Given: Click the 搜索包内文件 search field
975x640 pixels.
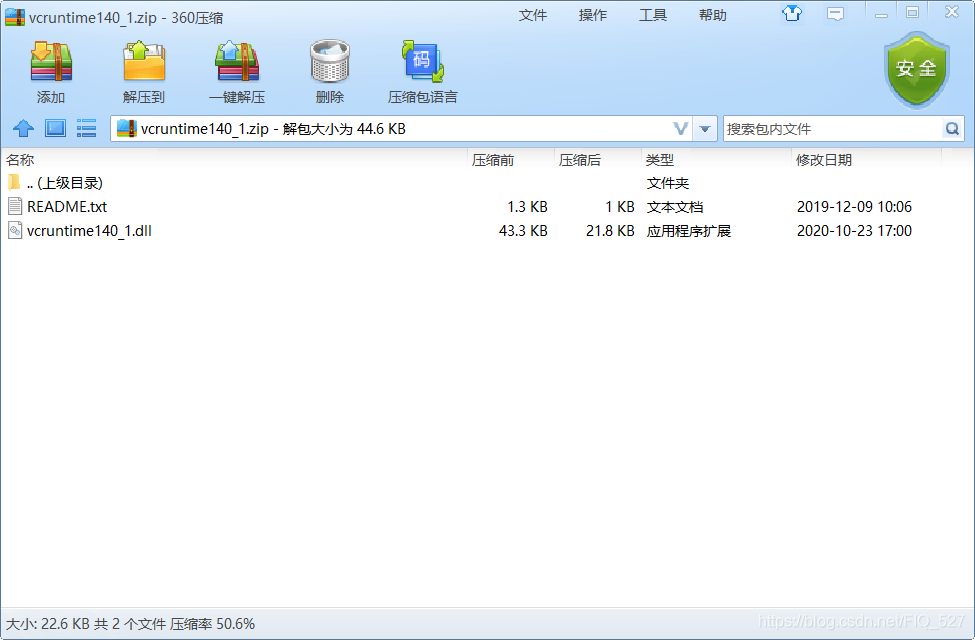Looking at the screenshot, I should point(833,129).
